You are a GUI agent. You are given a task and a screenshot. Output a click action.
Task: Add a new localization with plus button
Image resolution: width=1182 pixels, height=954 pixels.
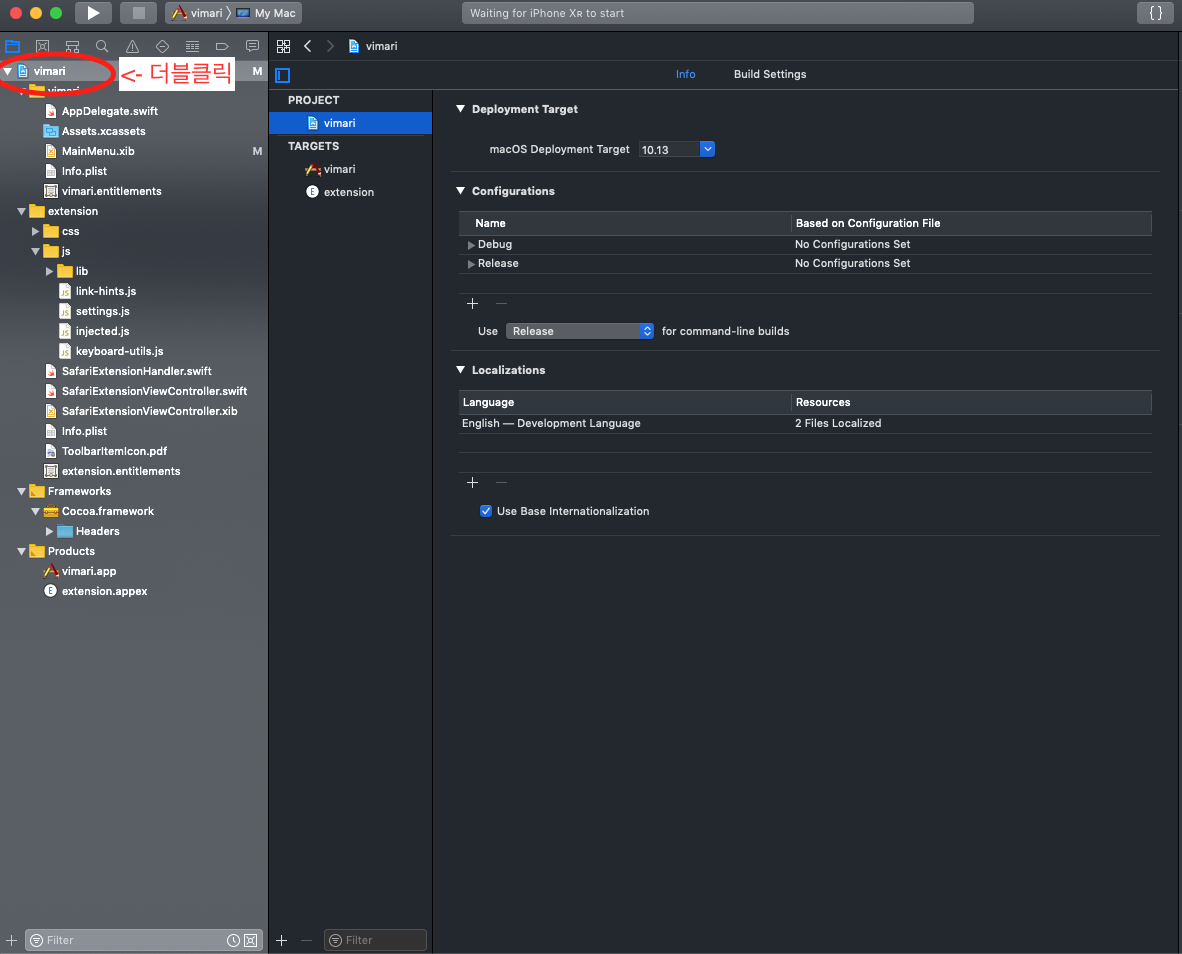pos(473,482)
